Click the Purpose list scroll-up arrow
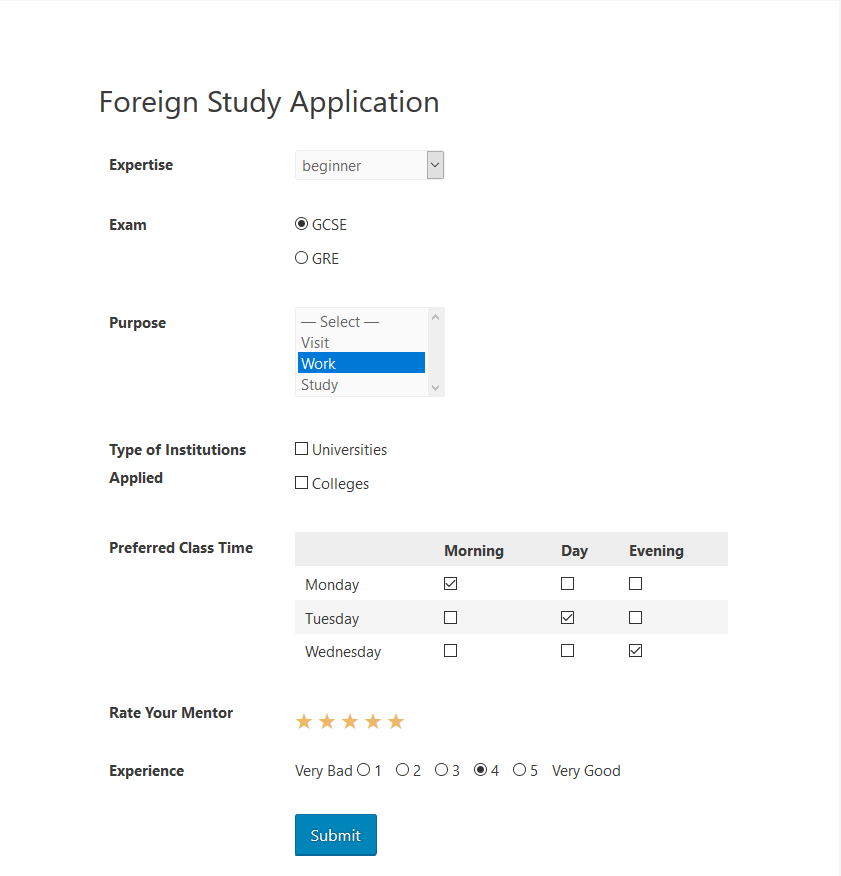The height and width of the screenshot is (876, 841). (435, 317)
